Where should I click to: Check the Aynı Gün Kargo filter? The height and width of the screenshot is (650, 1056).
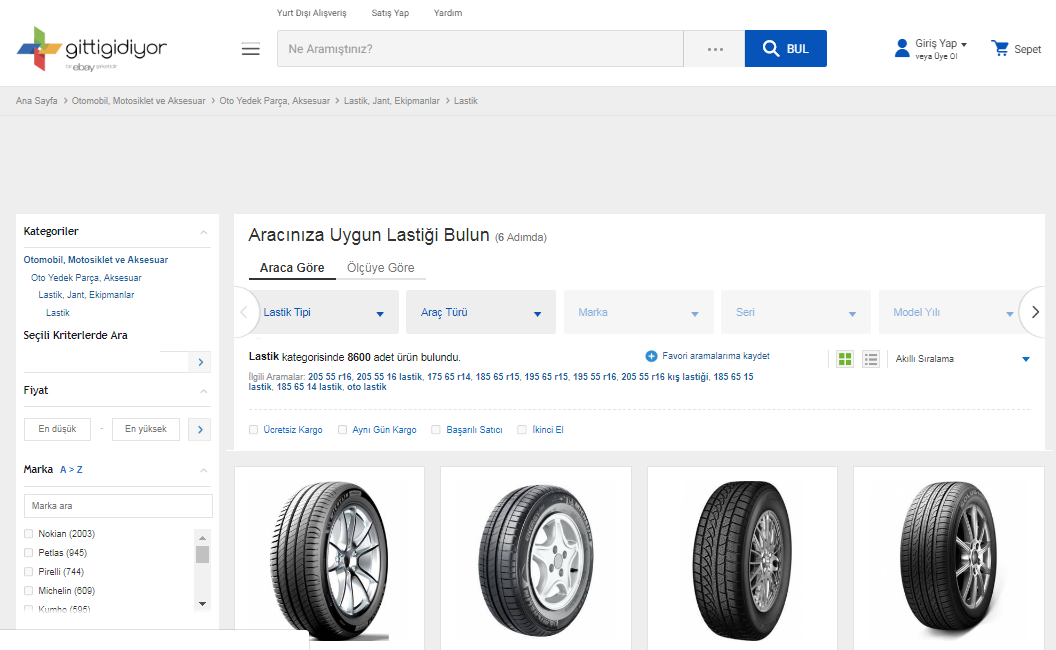pos(343,430)
